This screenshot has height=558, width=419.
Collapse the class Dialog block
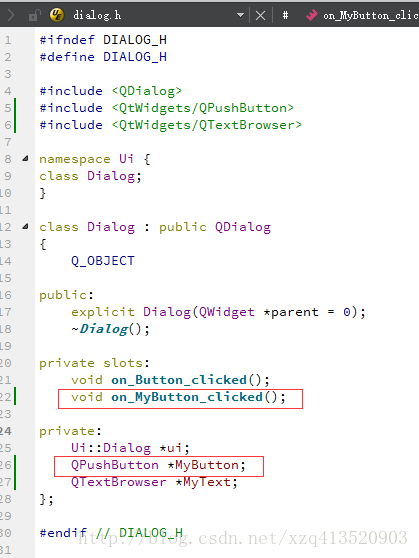(x=25, y=226)
